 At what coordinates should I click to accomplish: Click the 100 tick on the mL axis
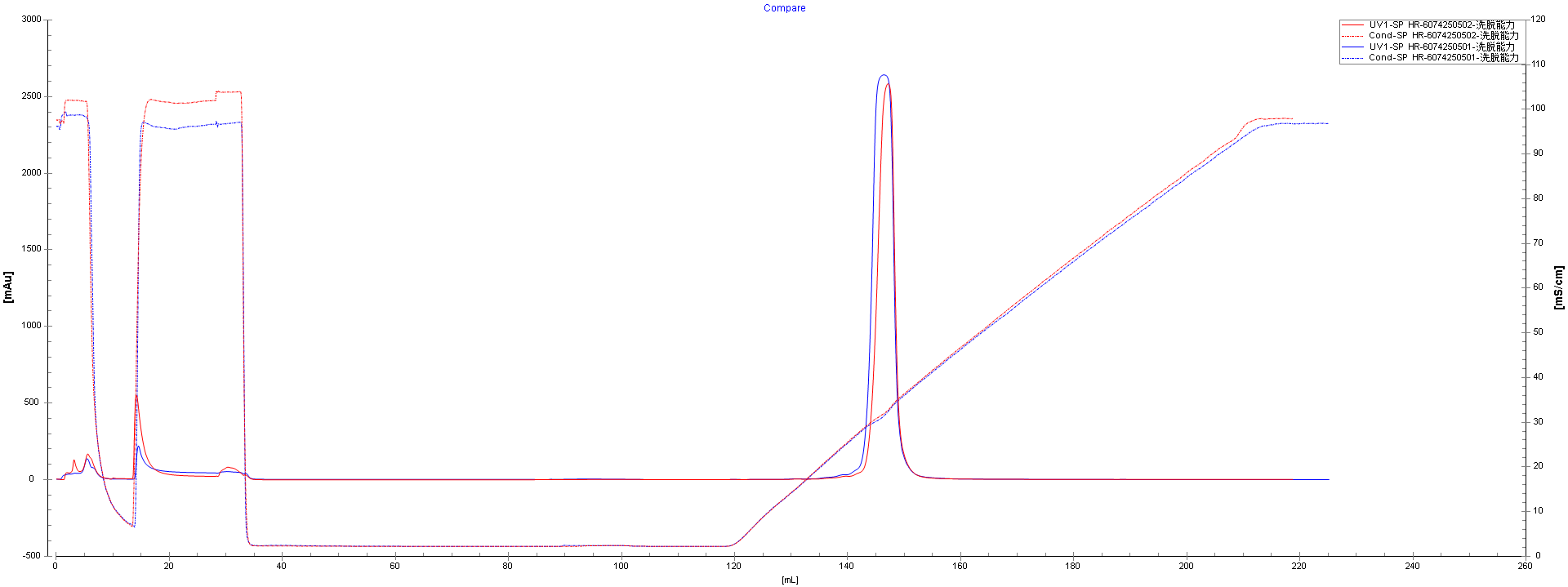[x=621, y=566]
